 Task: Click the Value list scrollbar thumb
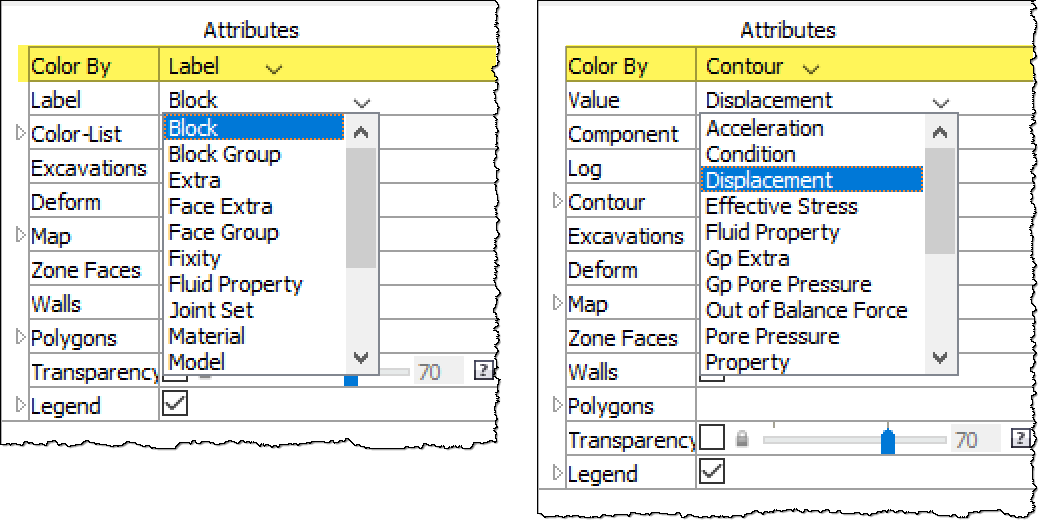click(x=940, y=201)
